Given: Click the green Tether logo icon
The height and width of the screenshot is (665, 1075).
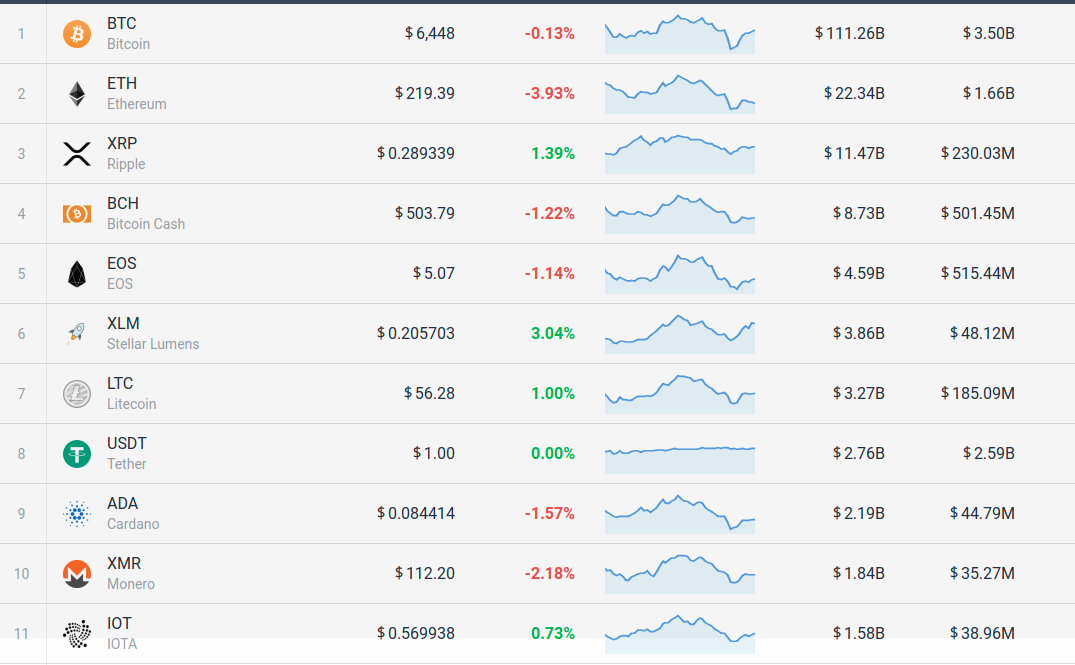Looking at the screenshot, I should (77, 454).
